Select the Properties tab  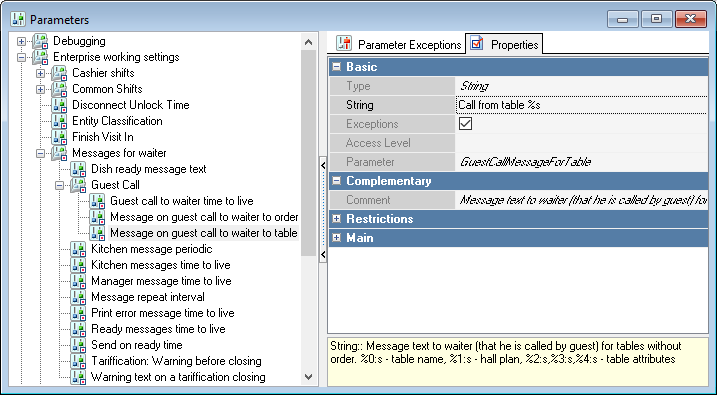click(504, 44)
